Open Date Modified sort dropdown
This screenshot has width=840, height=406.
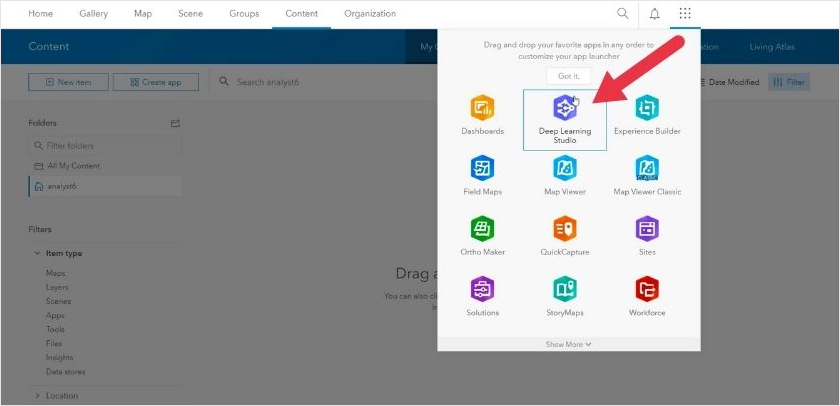coord(729,82)
